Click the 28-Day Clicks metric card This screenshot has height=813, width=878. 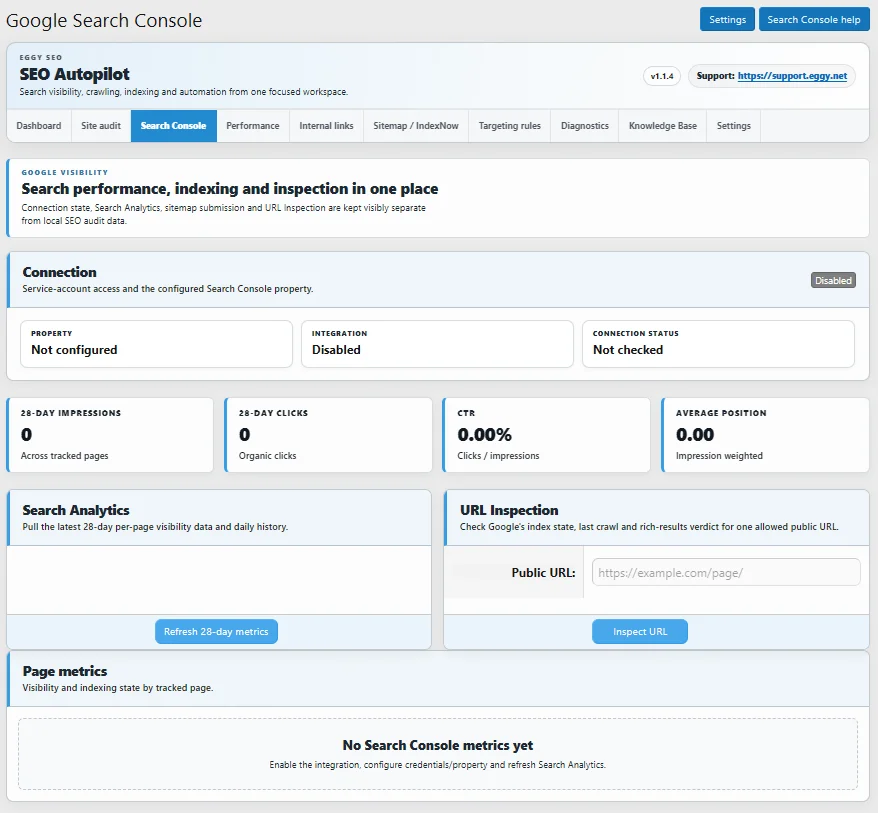[x=328, y=435]
